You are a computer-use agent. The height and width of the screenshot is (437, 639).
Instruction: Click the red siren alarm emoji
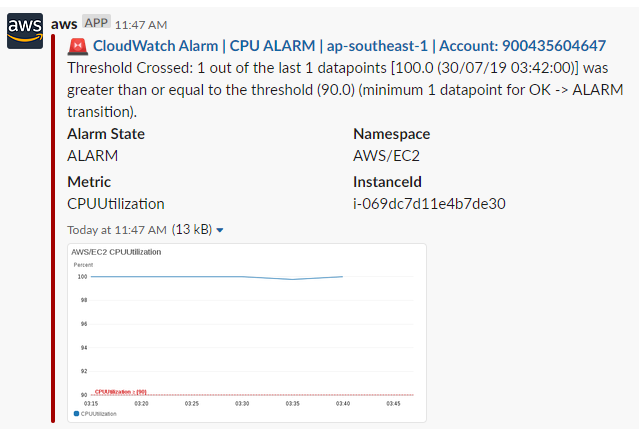77,46
